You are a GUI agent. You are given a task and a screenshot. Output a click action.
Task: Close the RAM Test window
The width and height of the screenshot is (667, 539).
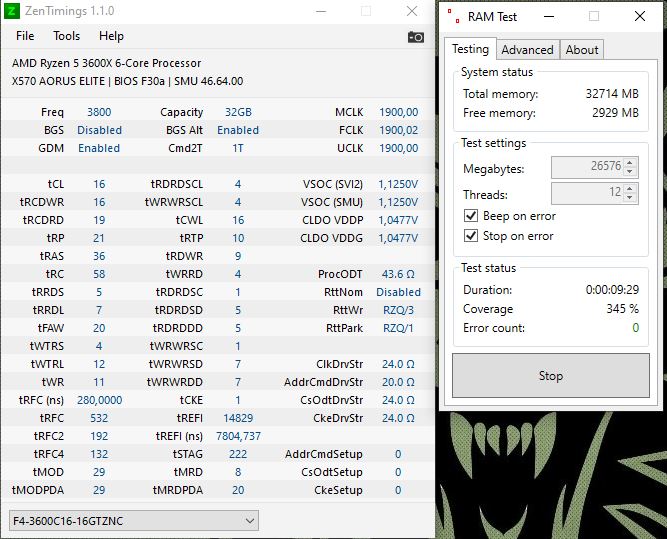pos(640,17)
